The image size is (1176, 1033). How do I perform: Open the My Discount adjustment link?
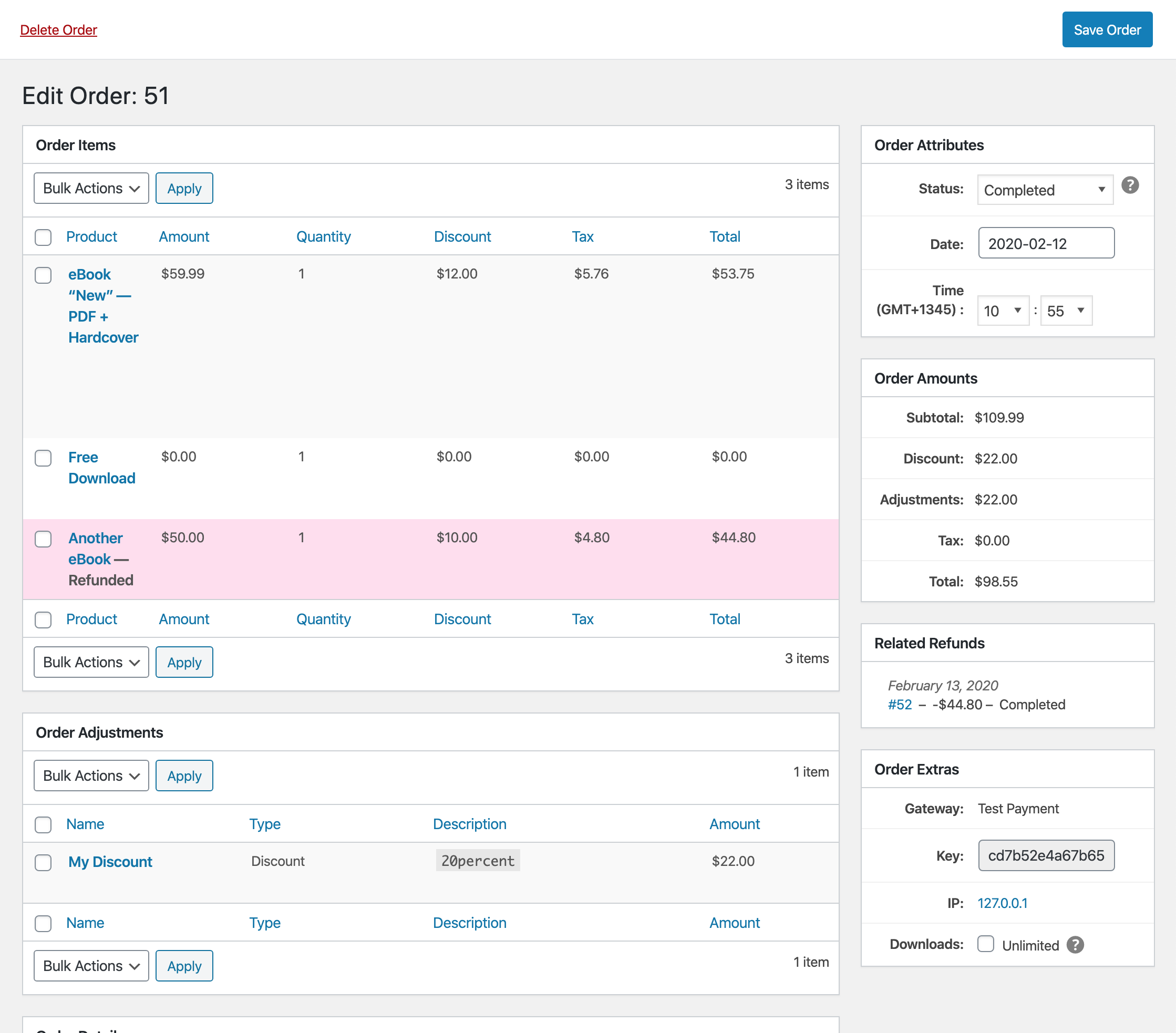(x=110, y=862)
